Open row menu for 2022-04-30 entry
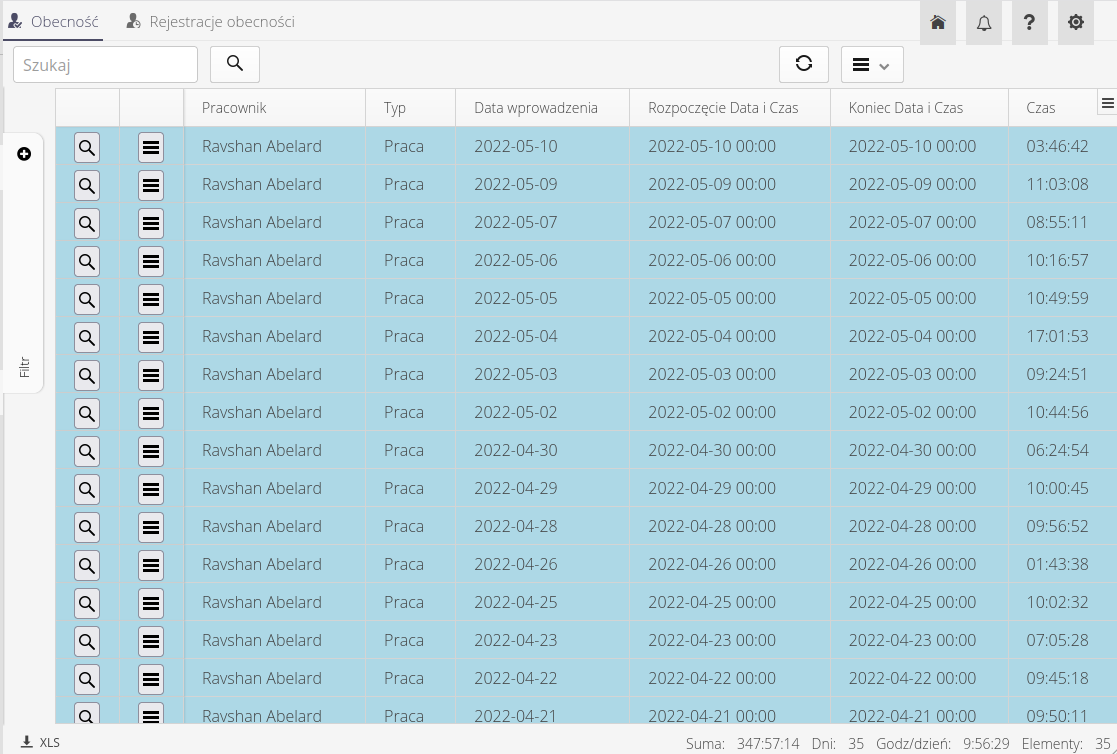This screenshot has height=754, width=1117. tap(151, 451)
